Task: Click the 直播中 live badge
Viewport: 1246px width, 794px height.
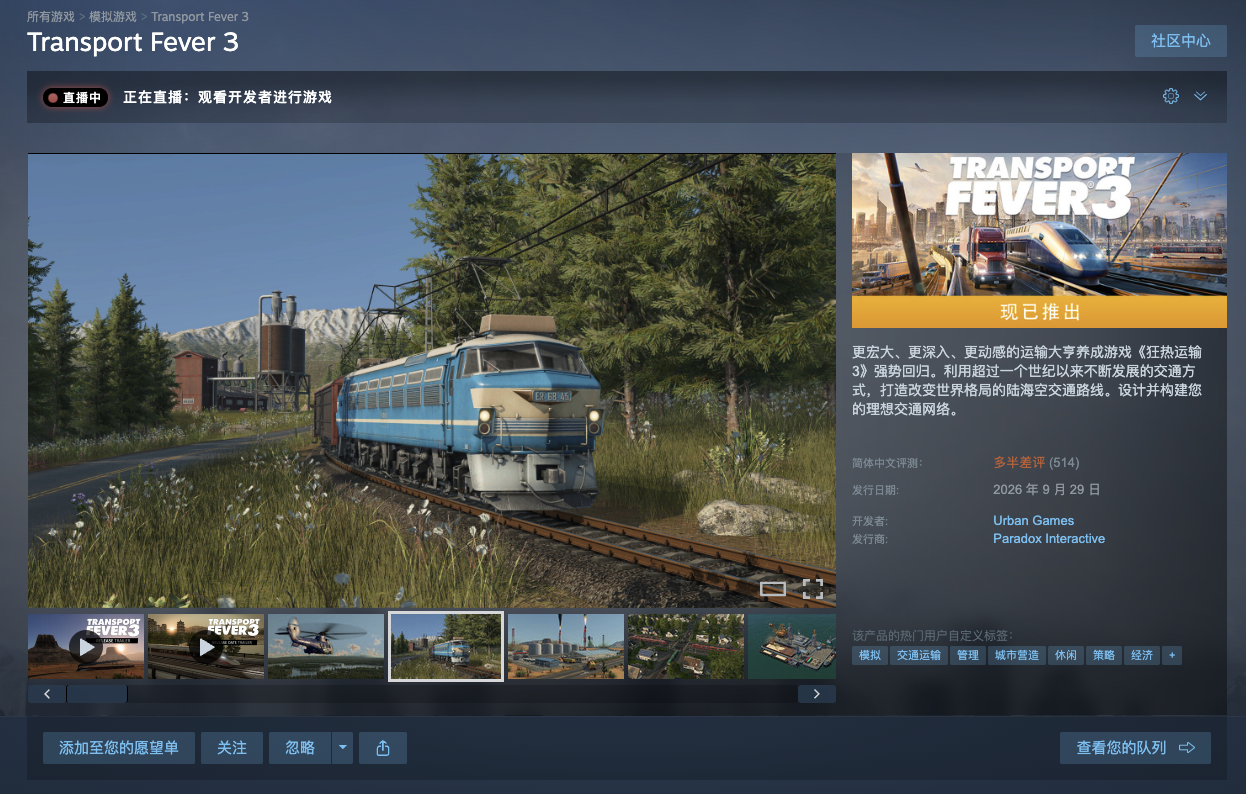Action: coord(75,98)
